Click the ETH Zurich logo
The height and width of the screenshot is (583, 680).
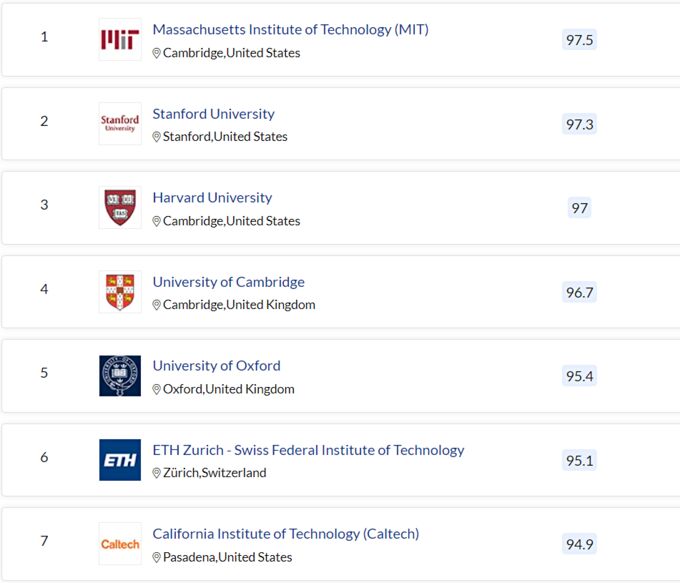coord(120,459)
